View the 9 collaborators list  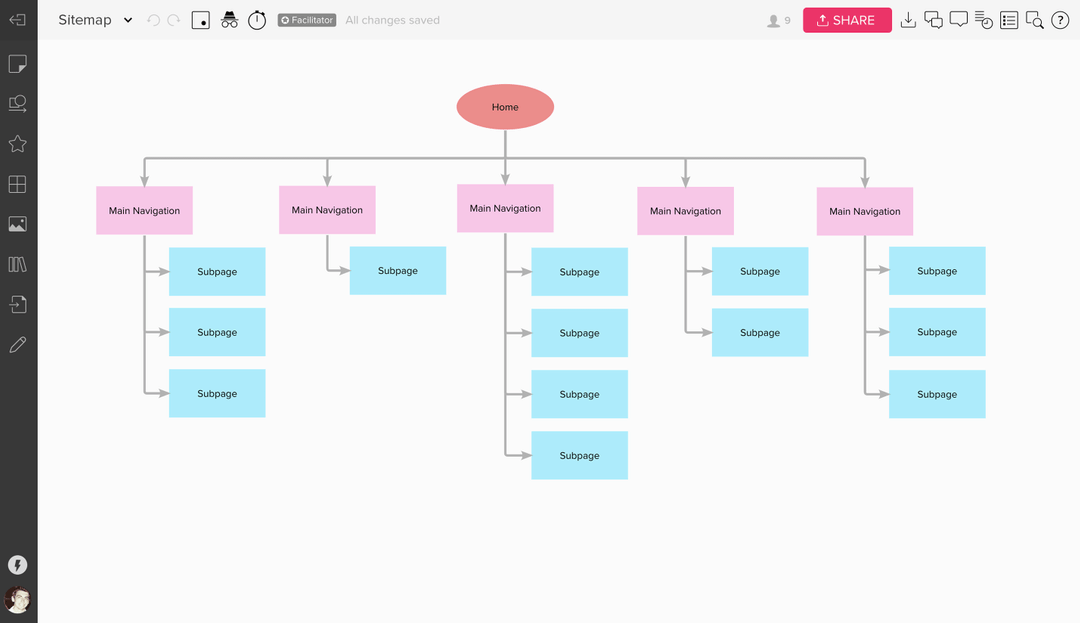click(777, 19)
